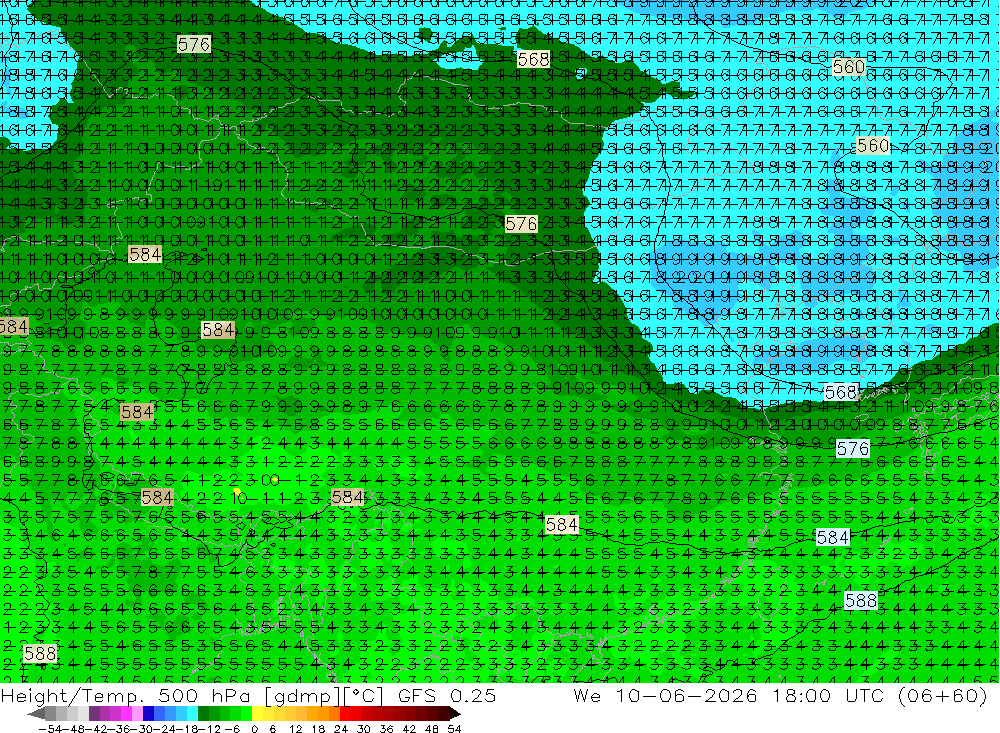Click the '54' value on the temperature scale
This screenshot has height=733, width=1000.
pyautogui.click(x=454, y=729)
